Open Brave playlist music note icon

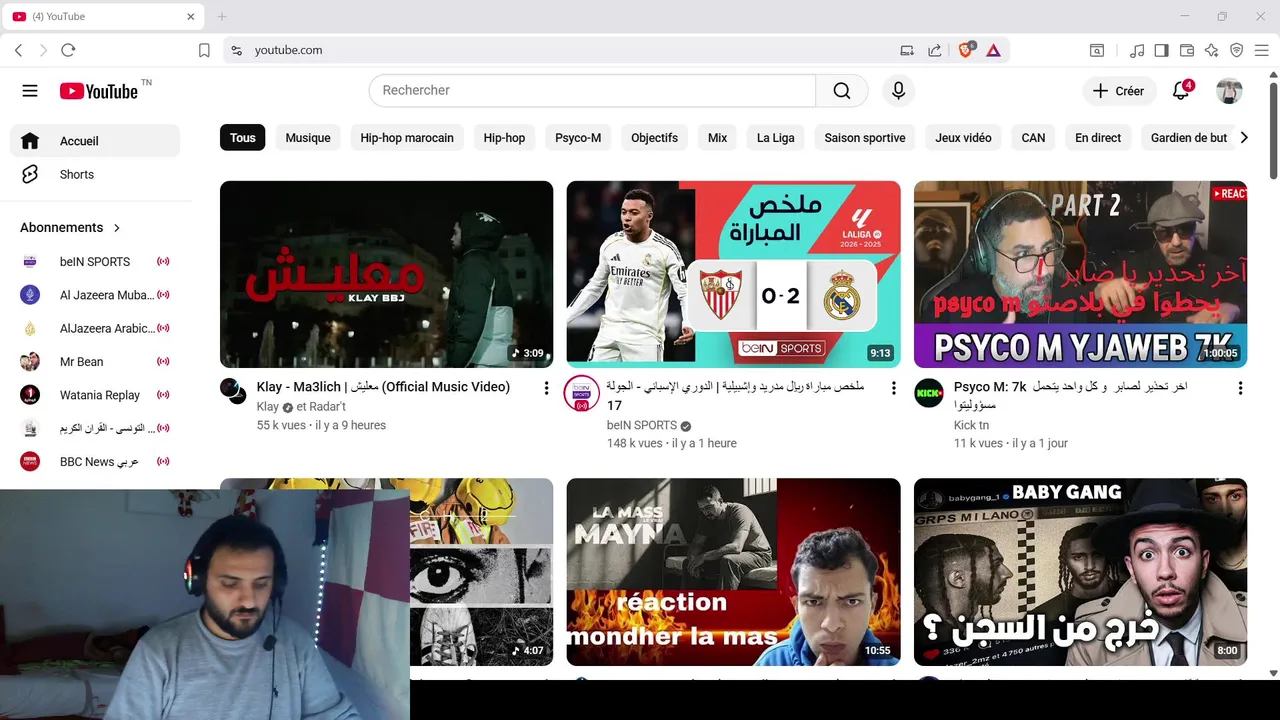tap(1137, 50)
